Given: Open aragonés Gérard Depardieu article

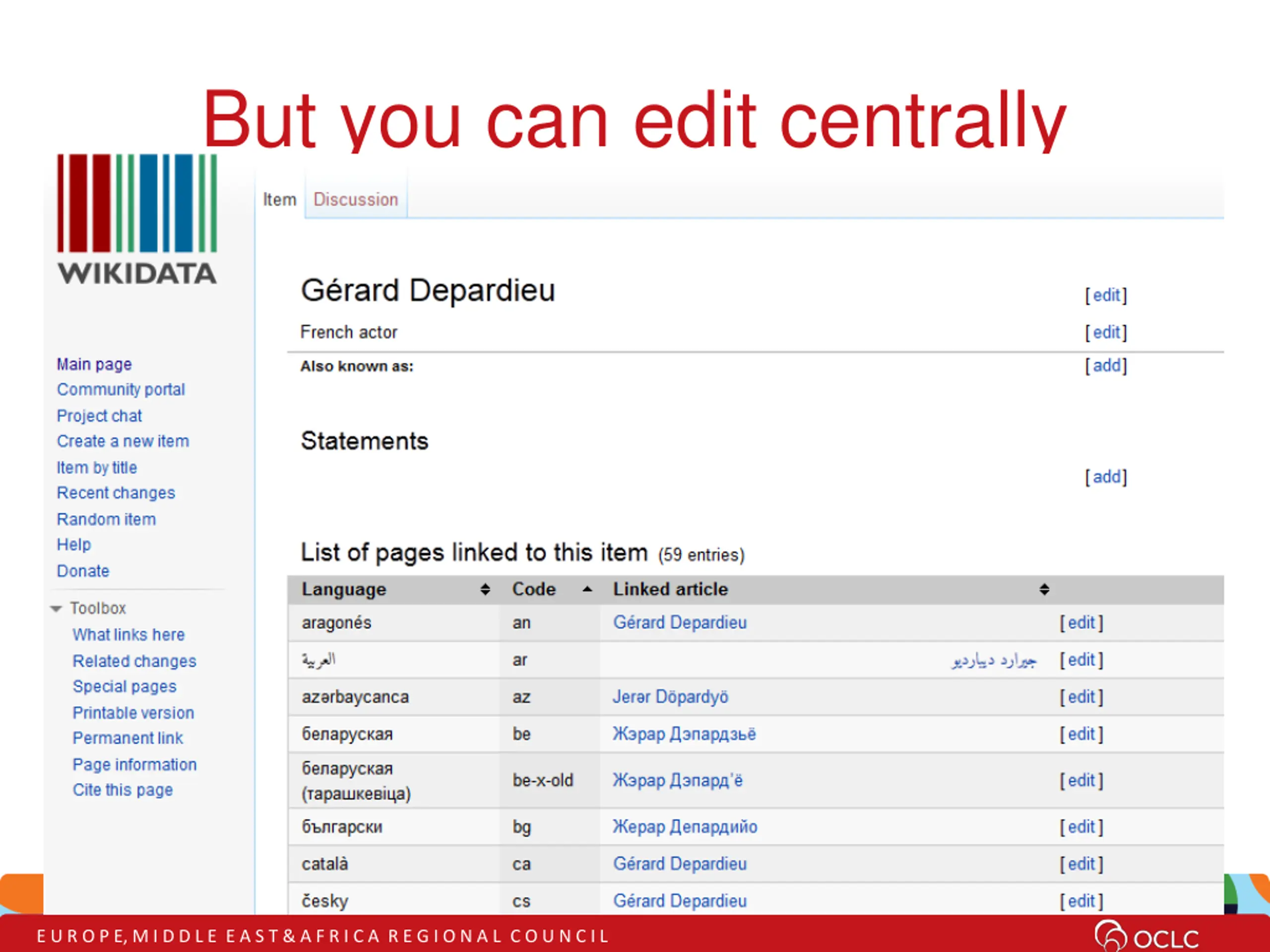Looking at the screenshot, I should tap(680, 622).
